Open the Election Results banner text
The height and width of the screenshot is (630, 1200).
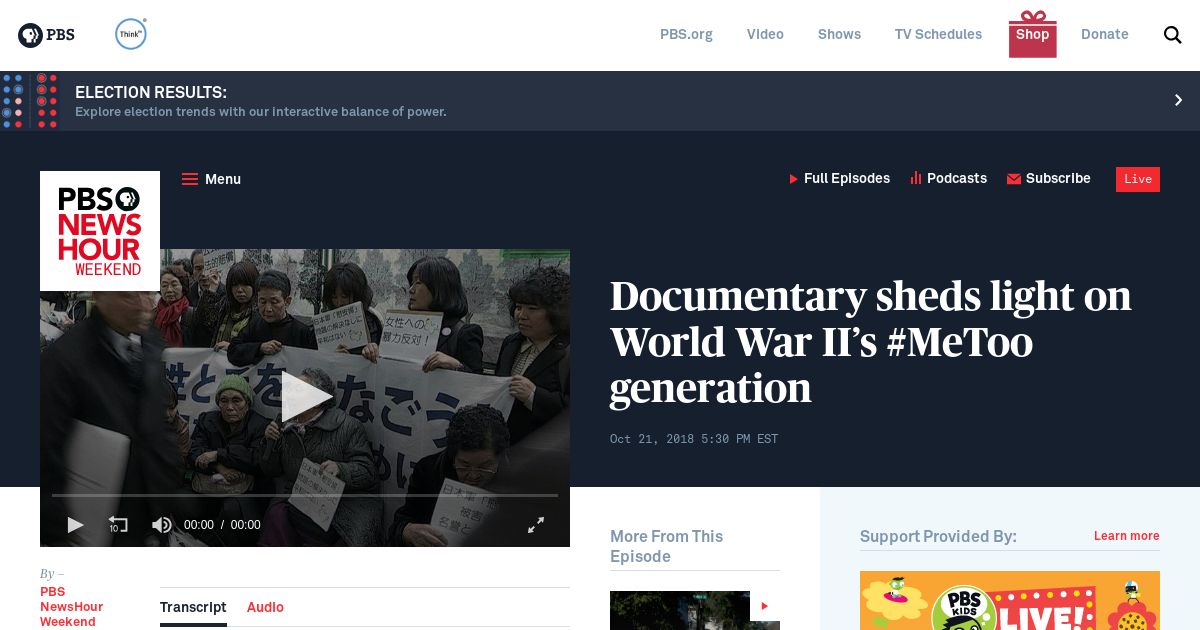pos(261,101)
